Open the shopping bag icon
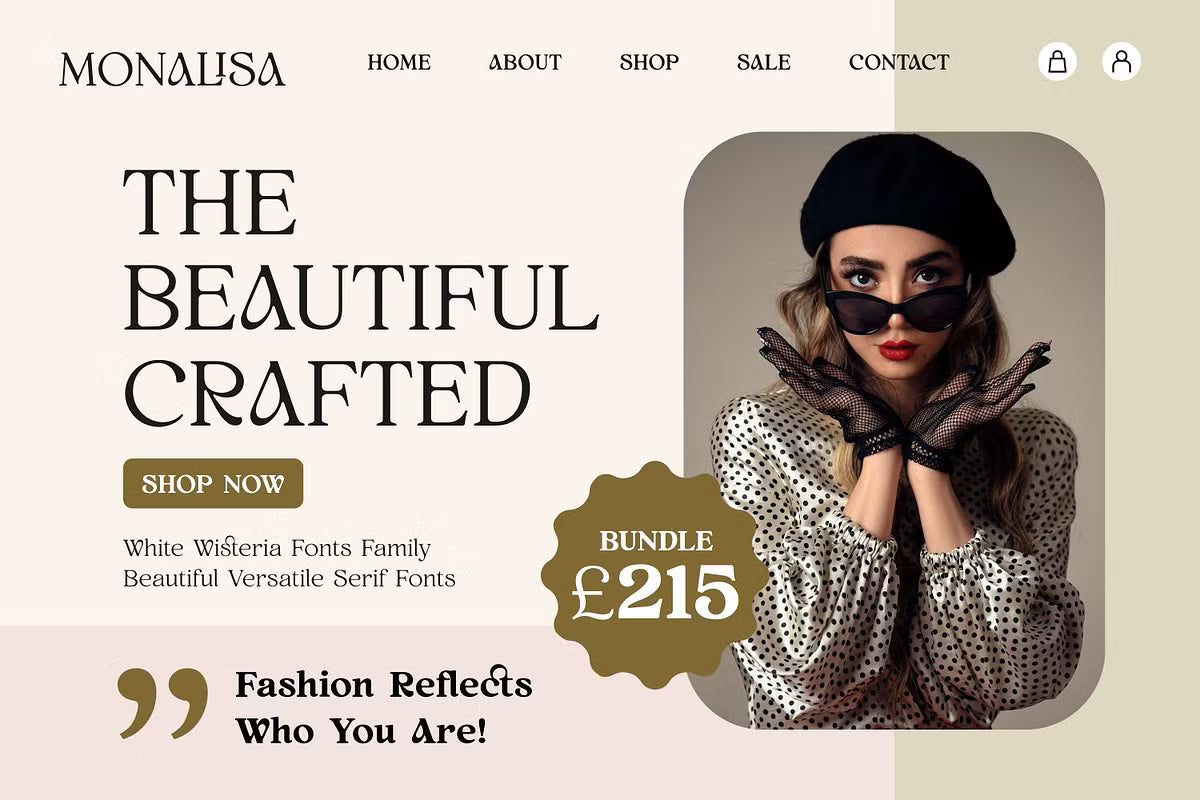The image size is (1200, 800). 1057,62
